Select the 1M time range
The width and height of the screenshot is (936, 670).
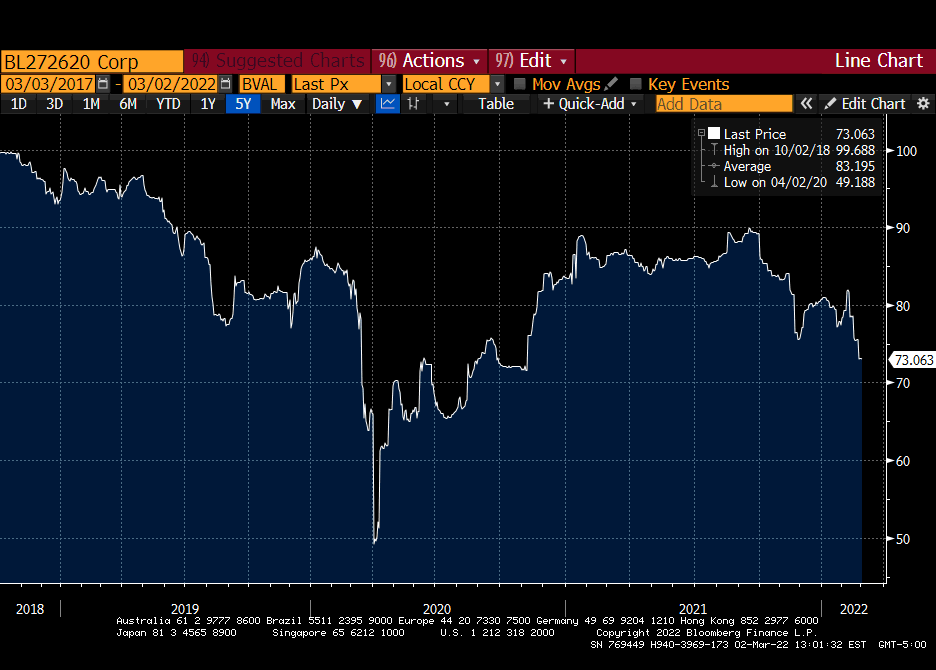tap(91, 104)
